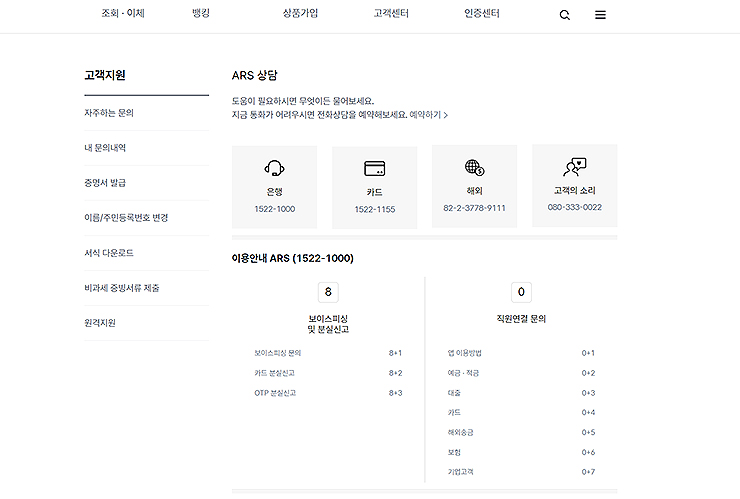
Task: Open the 조회·이체 menu
Action: coord(123,13)
